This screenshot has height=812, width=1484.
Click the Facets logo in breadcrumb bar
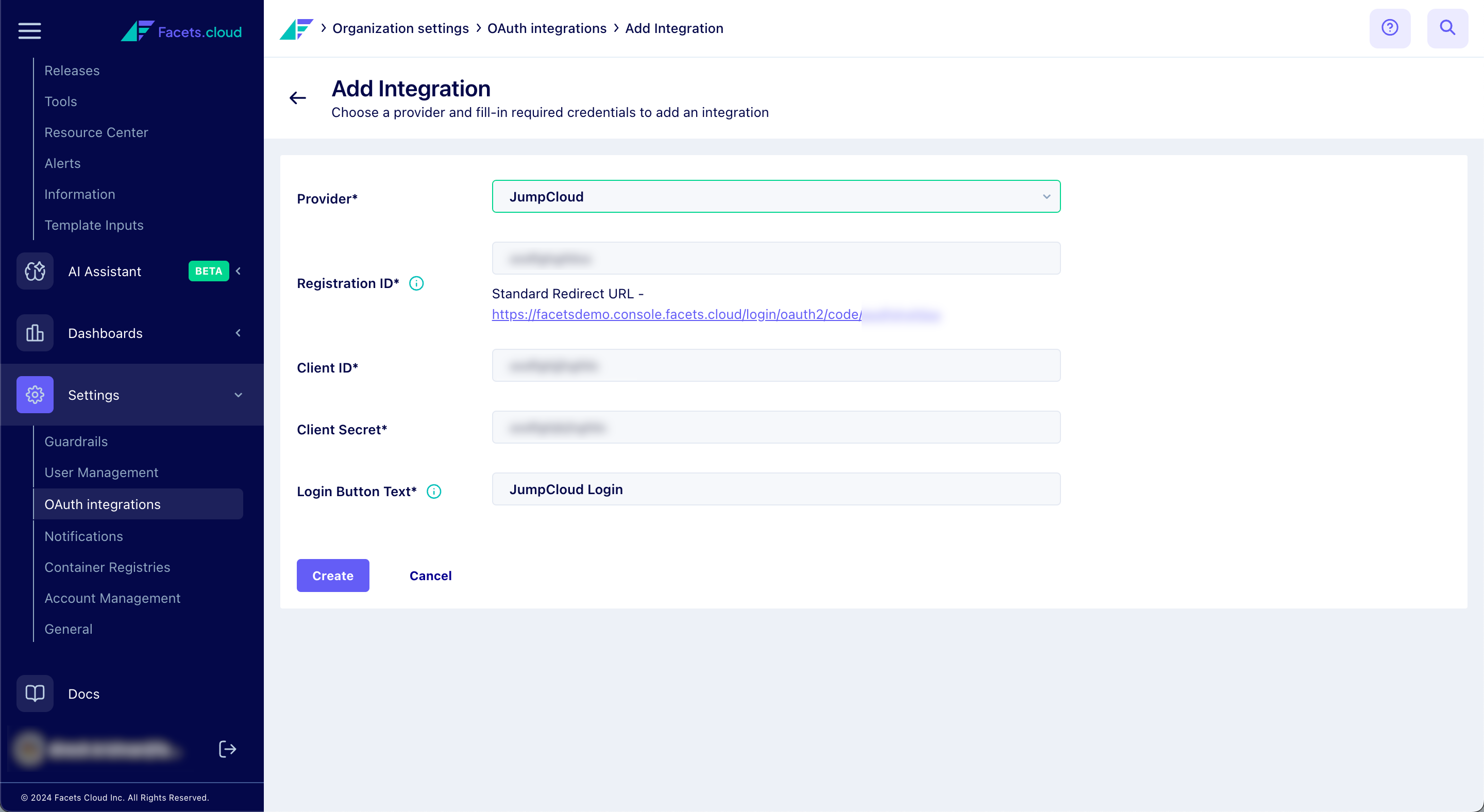[296, 29]
